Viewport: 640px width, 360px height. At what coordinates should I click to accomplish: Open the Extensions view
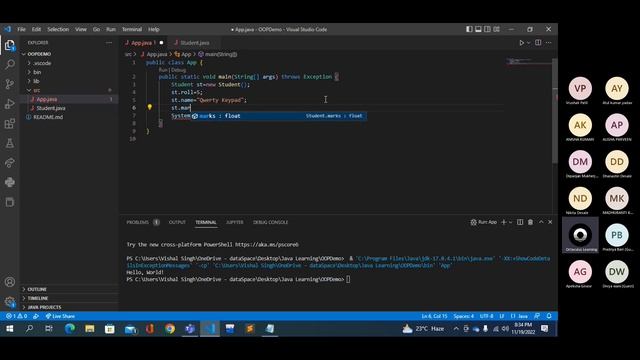[10, 123]
